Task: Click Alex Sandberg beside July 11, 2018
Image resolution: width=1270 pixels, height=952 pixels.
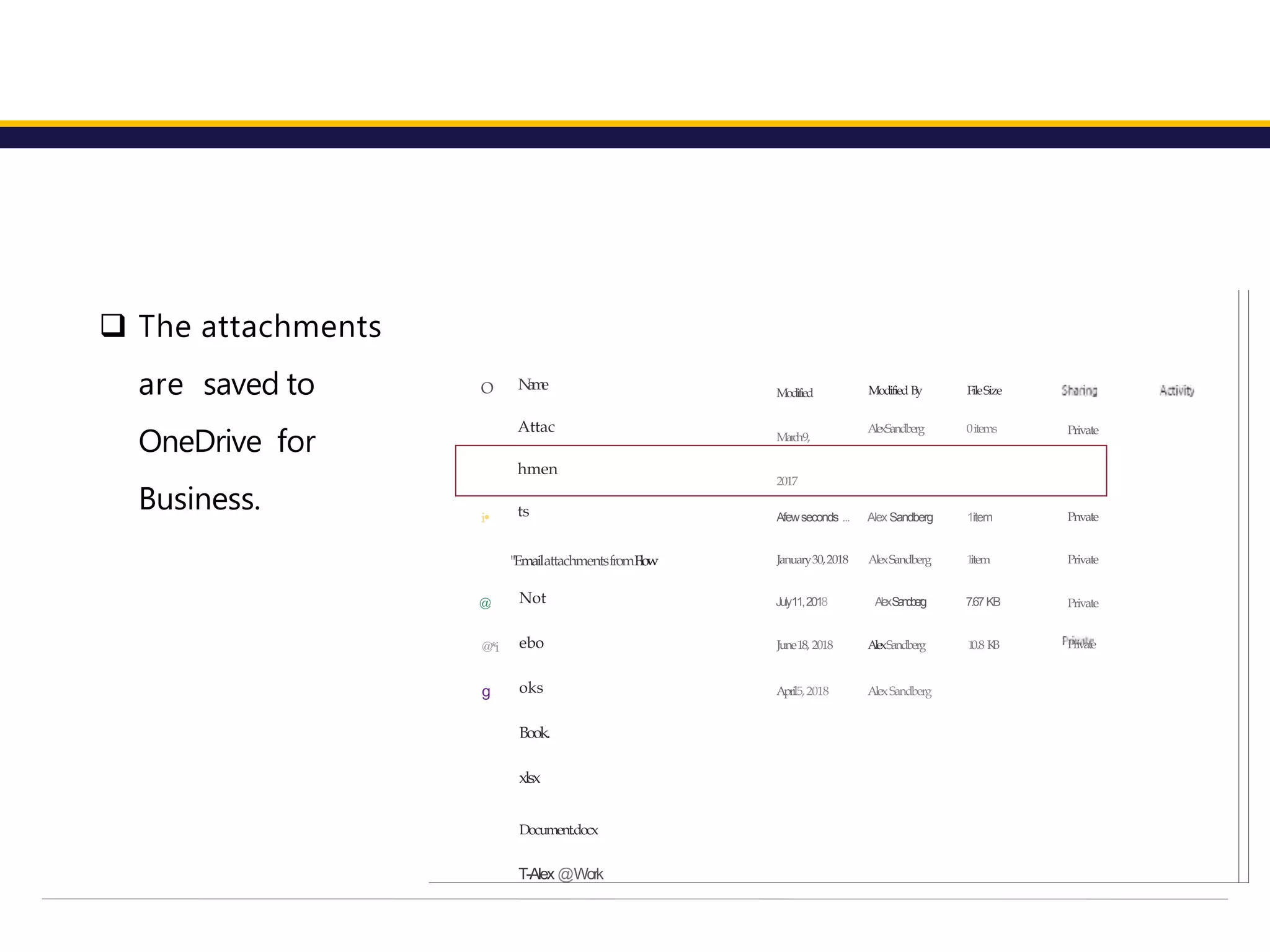Action: [x=900, y=602]
